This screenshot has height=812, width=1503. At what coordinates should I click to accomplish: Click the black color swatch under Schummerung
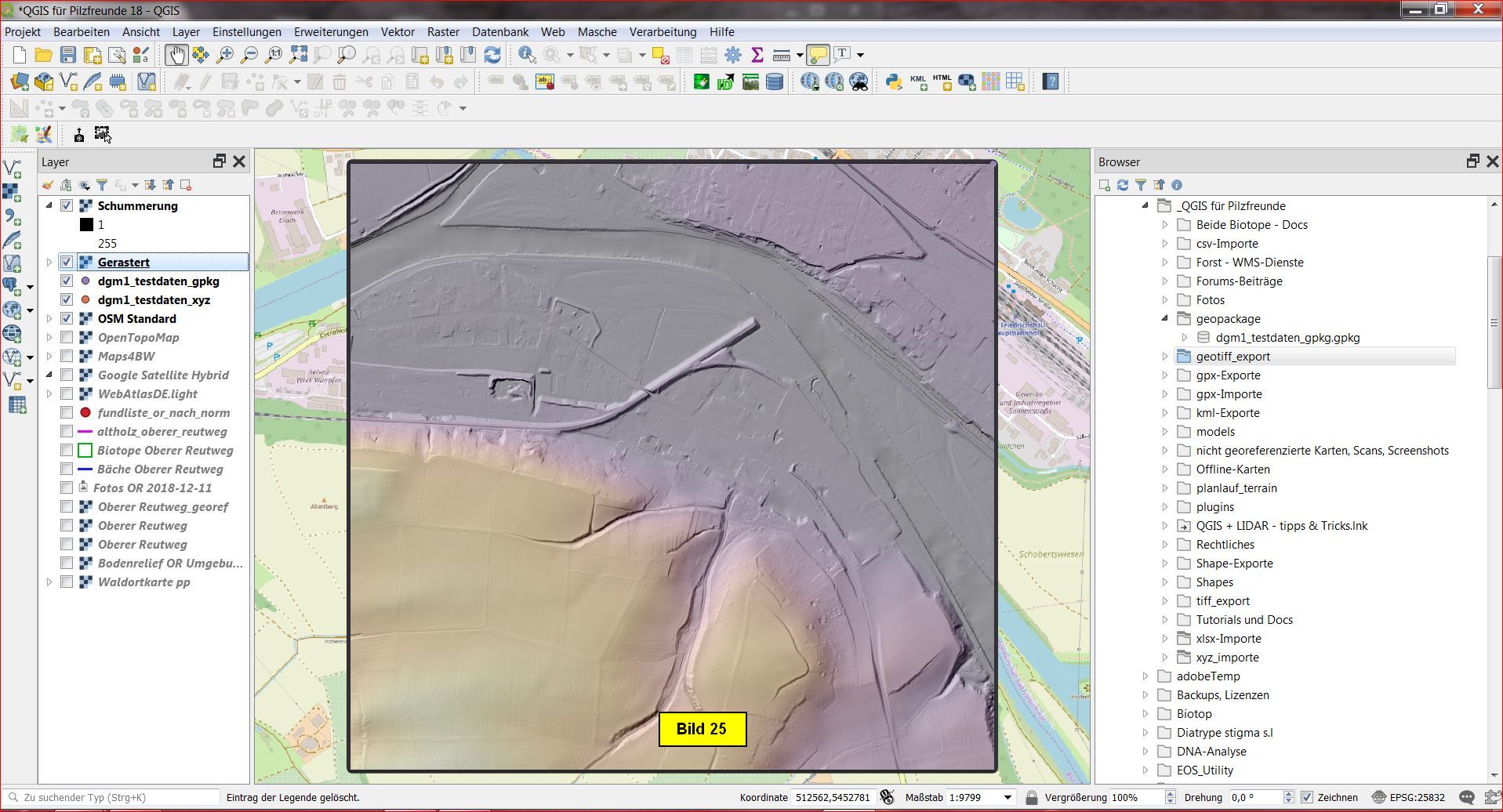coord(86,225)
